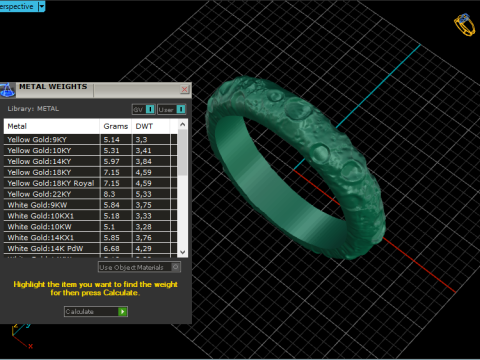Click the Grams column header
480x360 pixels.
pyautogui.click(x=116, y=126)
